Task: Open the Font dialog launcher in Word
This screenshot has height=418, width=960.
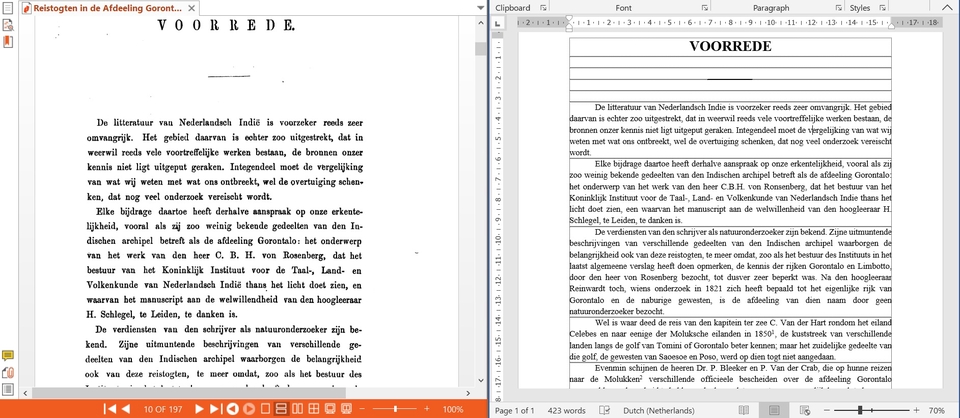Action: point(705,8)
